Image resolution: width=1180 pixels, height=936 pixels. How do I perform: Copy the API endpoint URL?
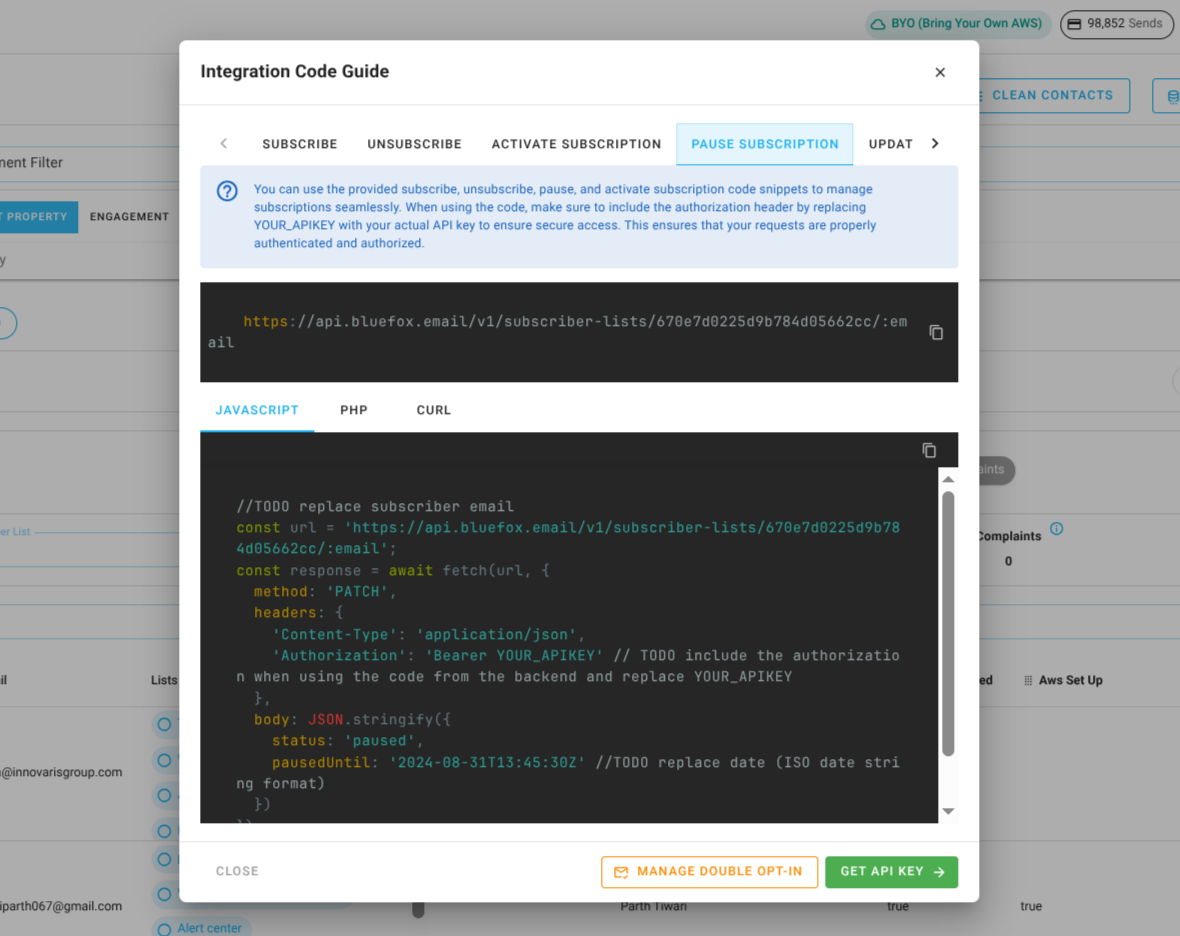pyautogui.click(x=936, y=333)
